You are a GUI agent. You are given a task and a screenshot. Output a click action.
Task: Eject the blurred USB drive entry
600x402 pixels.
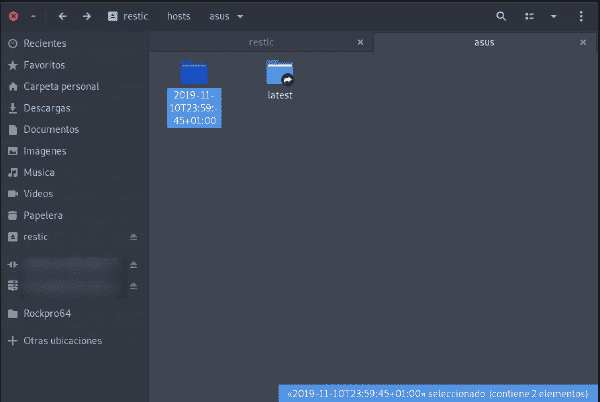click(133, 264)
